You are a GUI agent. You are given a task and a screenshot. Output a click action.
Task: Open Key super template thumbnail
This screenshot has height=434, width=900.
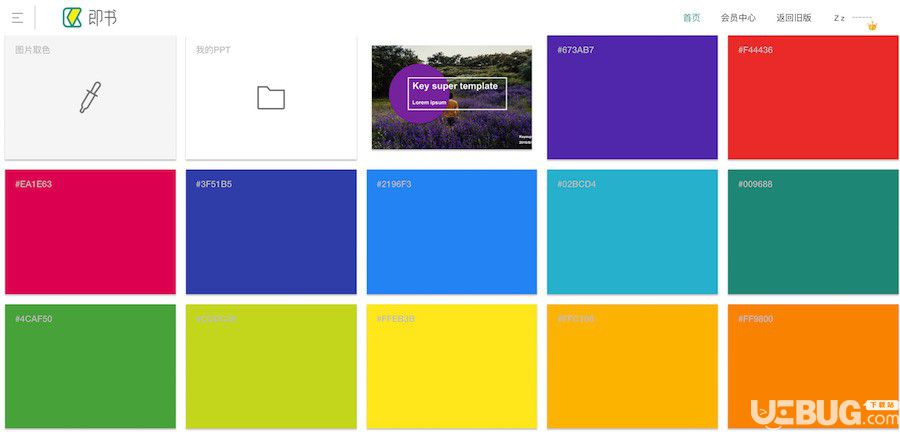[452, 98]
